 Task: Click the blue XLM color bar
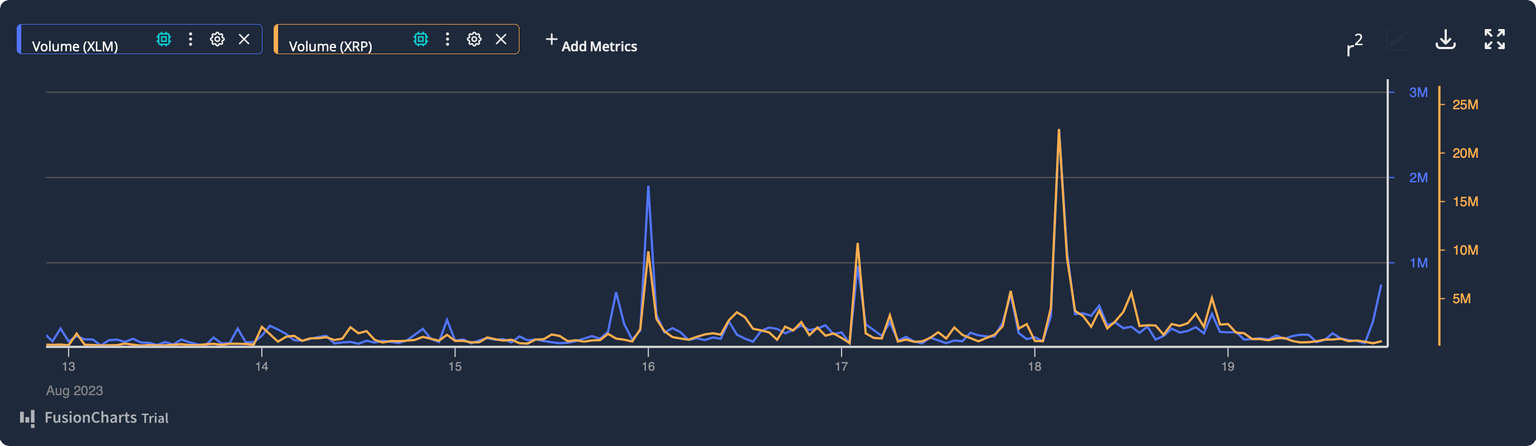(19, 39)
